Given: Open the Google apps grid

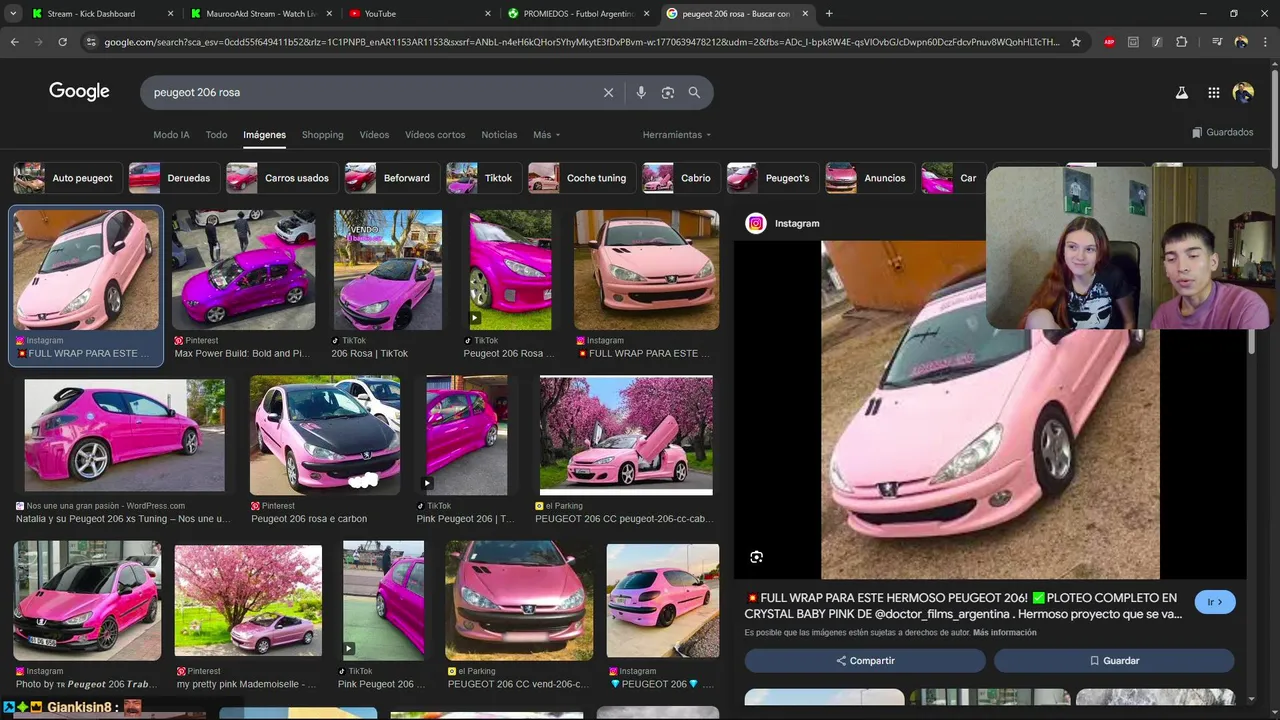Looking at the screenshot, I should (1213, 92).
